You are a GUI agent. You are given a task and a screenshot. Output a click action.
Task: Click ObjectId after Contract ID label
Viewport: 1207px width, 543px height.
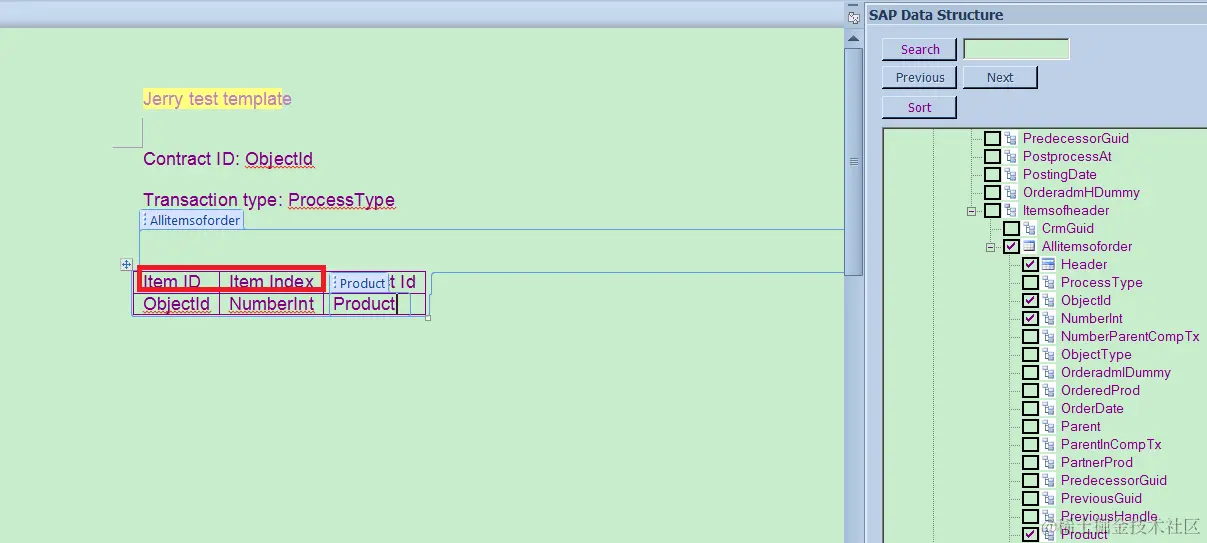coord(280,159)
